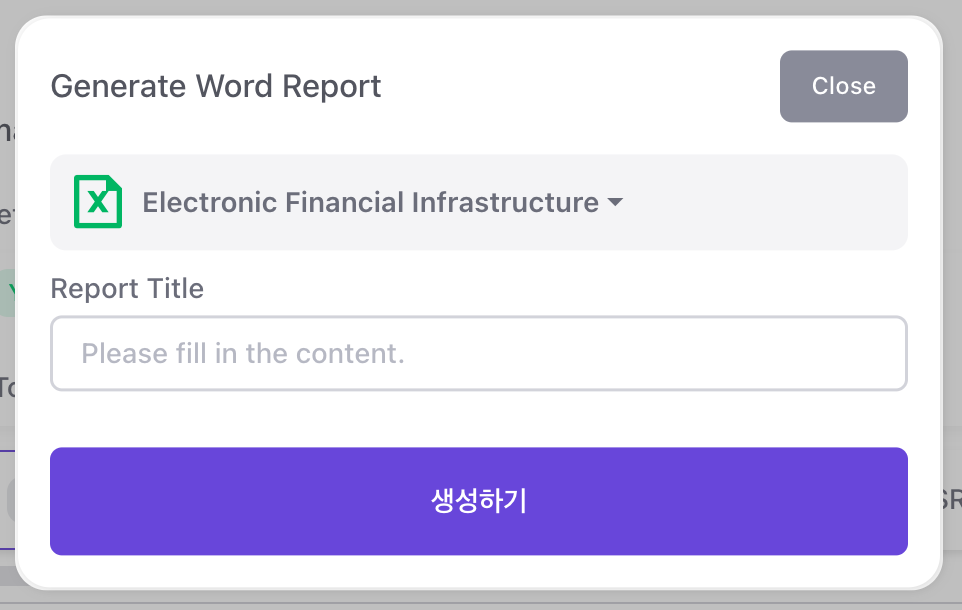
Task: Select the Electronic Financial Infrastructure file name
Action: pyautogui.click(x=370, y=202)
